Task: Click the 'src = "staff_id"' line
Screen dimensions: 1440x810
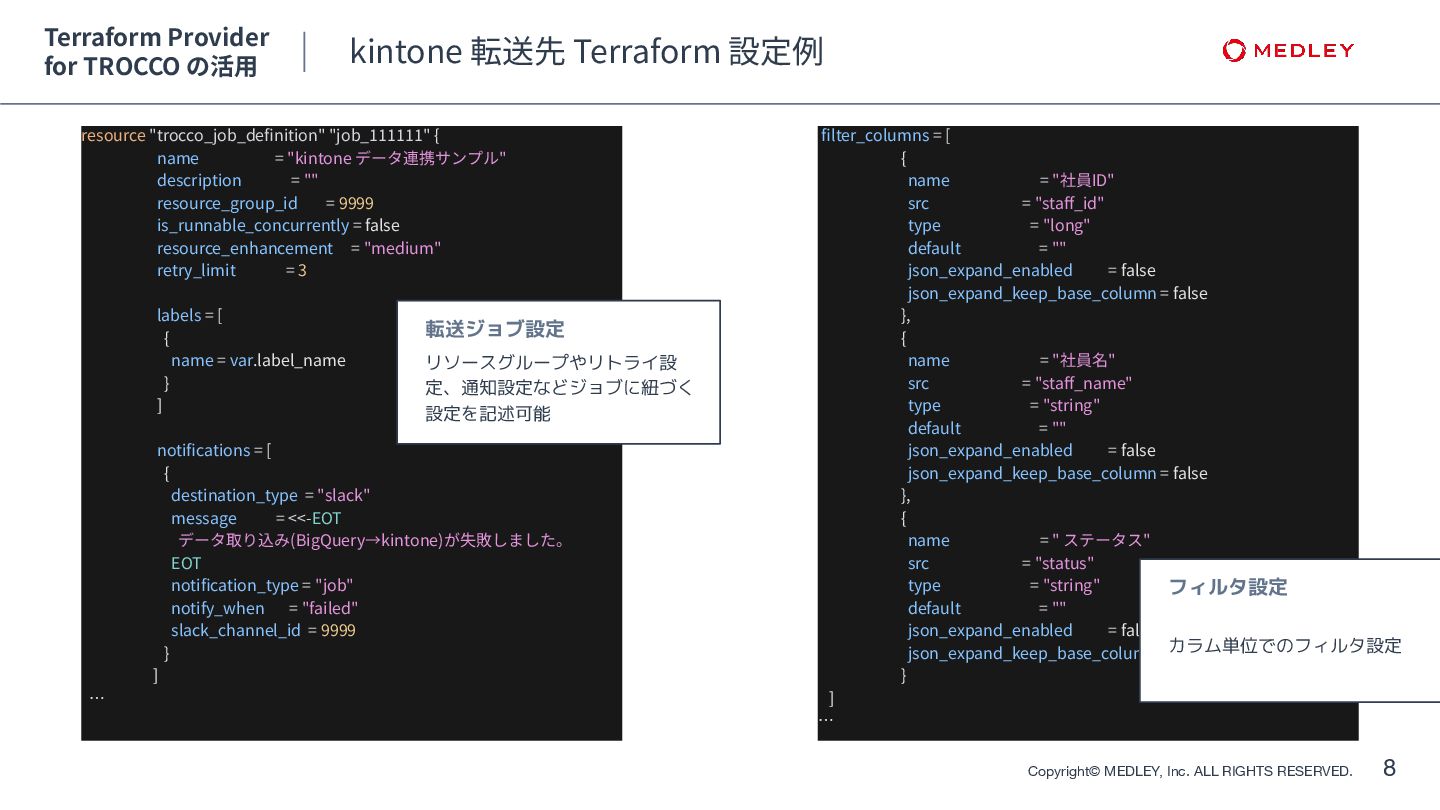Action: pyautogui.click(x=1006, y=203)
